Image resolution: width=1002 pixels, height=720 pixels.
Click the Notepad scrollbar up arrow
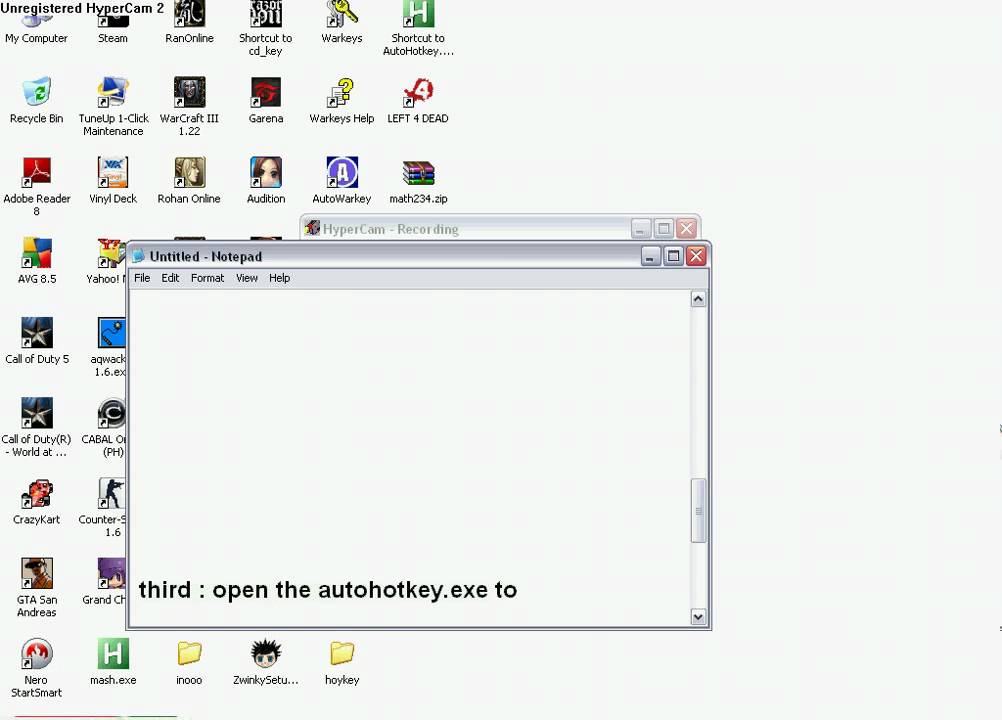[698, 299]
